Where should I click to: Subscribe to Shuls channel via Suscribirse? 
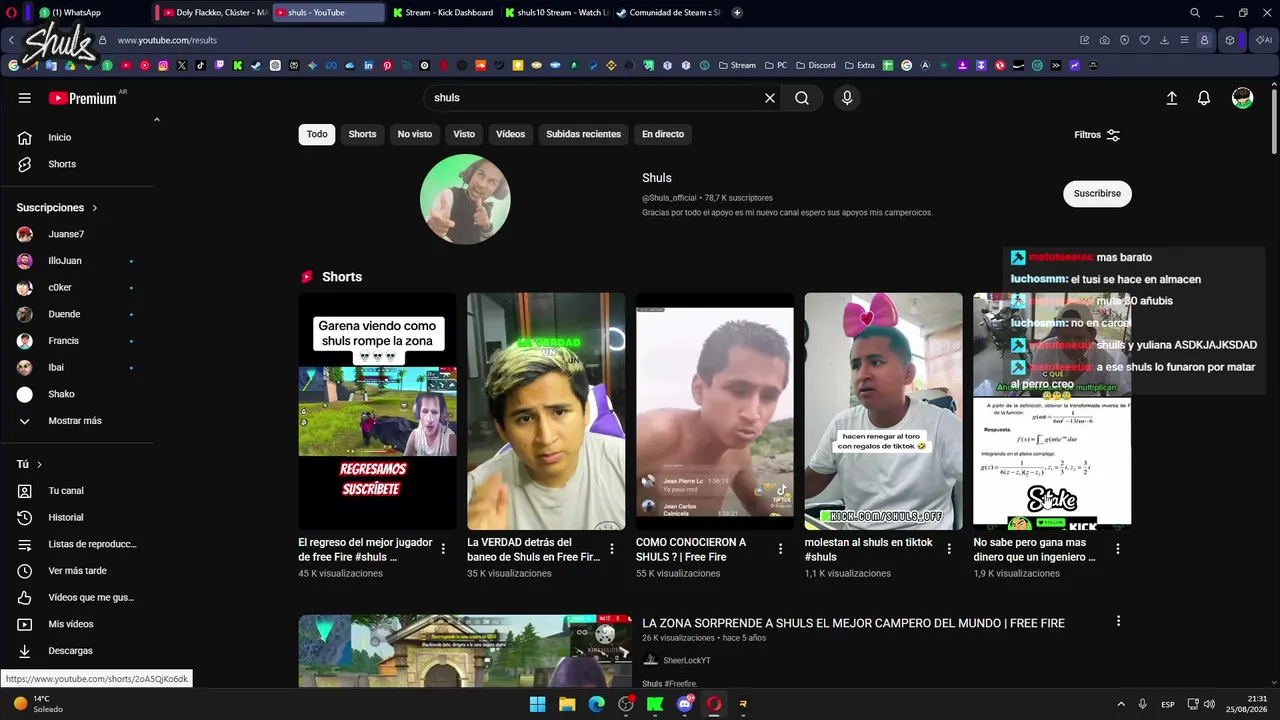pyautogui.click(x=1097, y=194)
